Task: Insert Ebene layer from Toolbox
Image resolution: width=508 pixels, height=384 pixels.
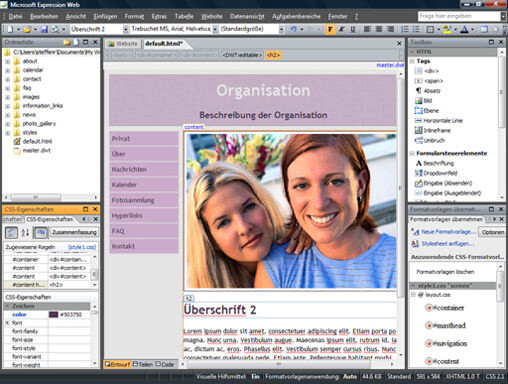Action: coord(427,111)
